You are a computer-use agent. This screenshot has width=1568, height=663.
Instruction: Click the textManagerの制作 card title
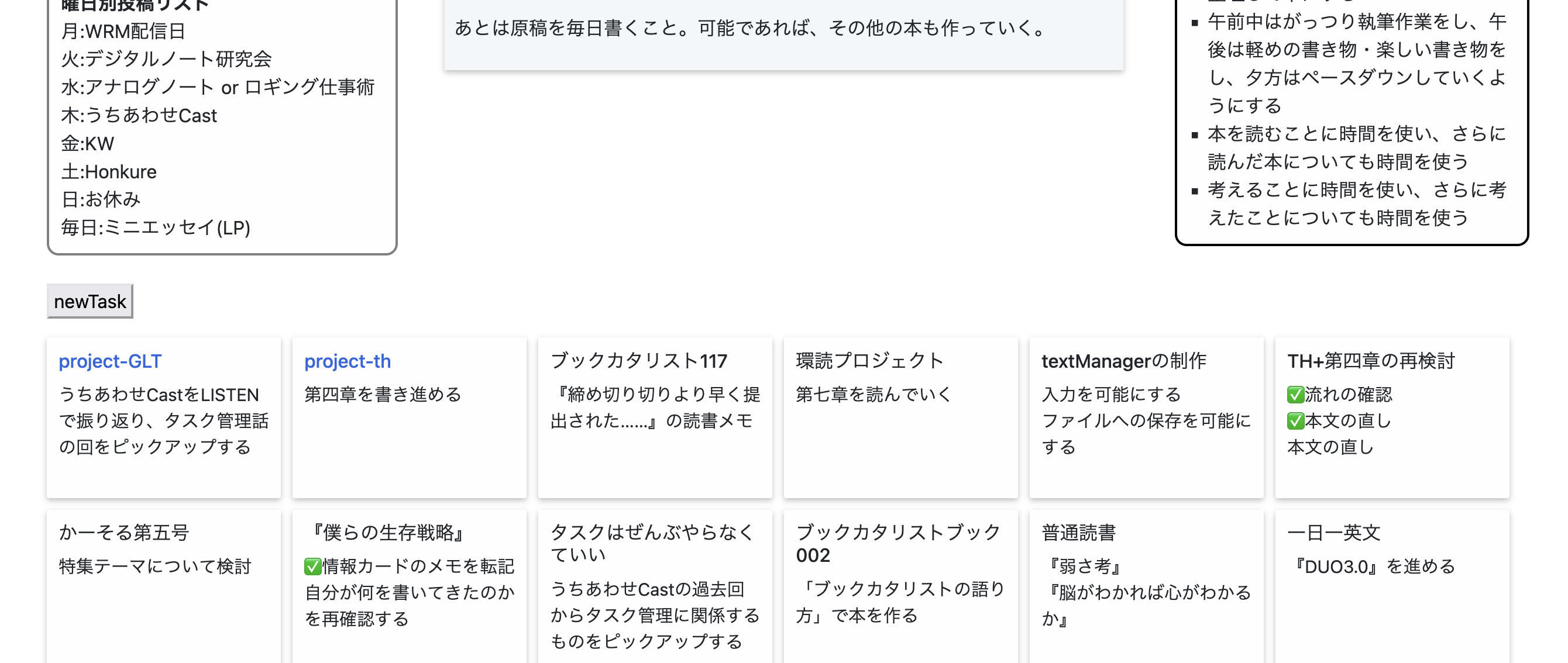(x=1124, y=361)
